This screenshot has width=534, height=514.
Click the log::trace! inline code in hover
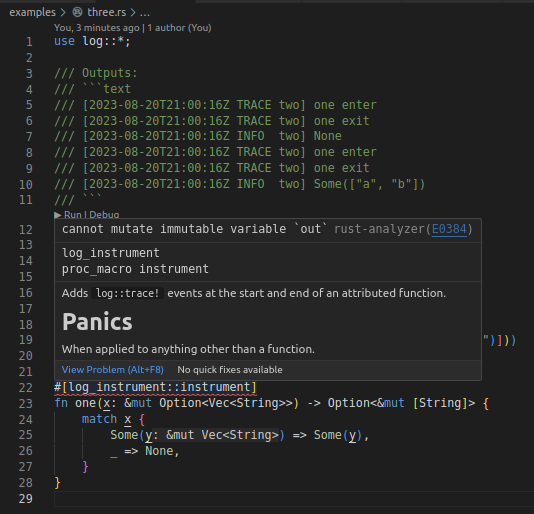click(127, 293)
